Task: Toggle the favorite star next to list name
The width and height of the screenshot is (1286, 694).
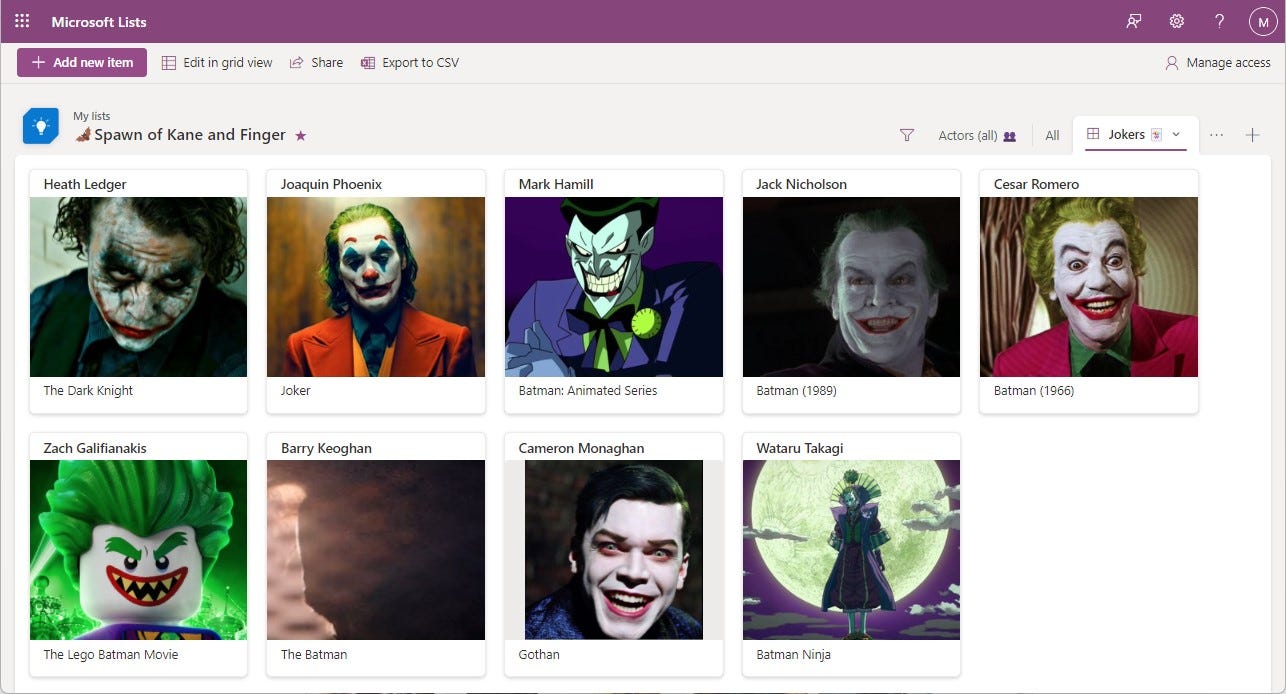Action: point(300,135)
